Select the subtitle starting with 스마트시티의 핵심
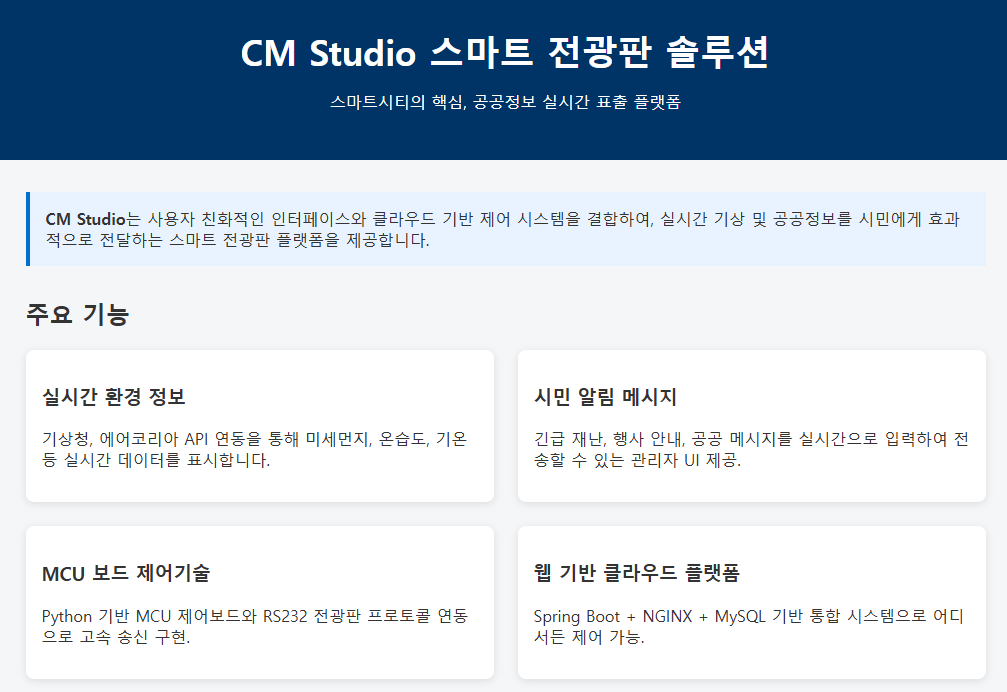 tap(504, 102)
